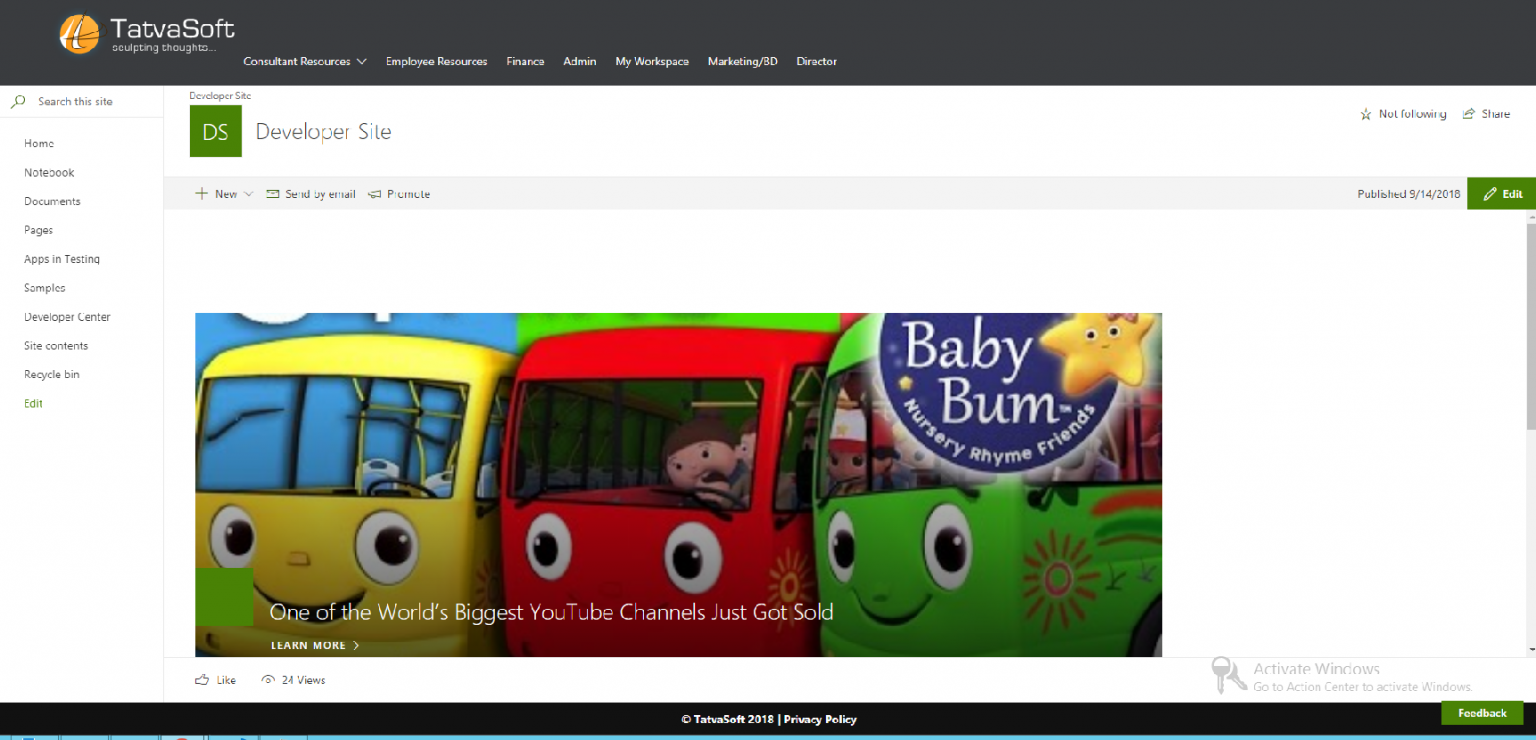1536x740 pixels.
Task: Click the green DS site icon
Action: [215, 132]
